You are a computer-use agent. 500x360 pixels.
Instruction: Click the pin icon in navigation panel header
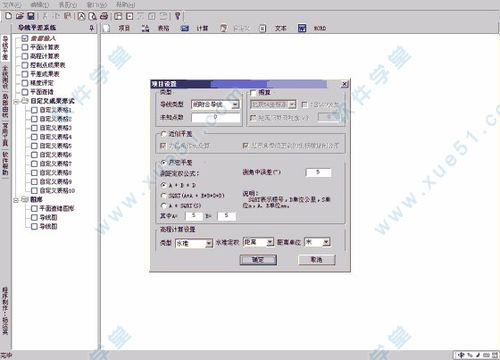(92, 28)
